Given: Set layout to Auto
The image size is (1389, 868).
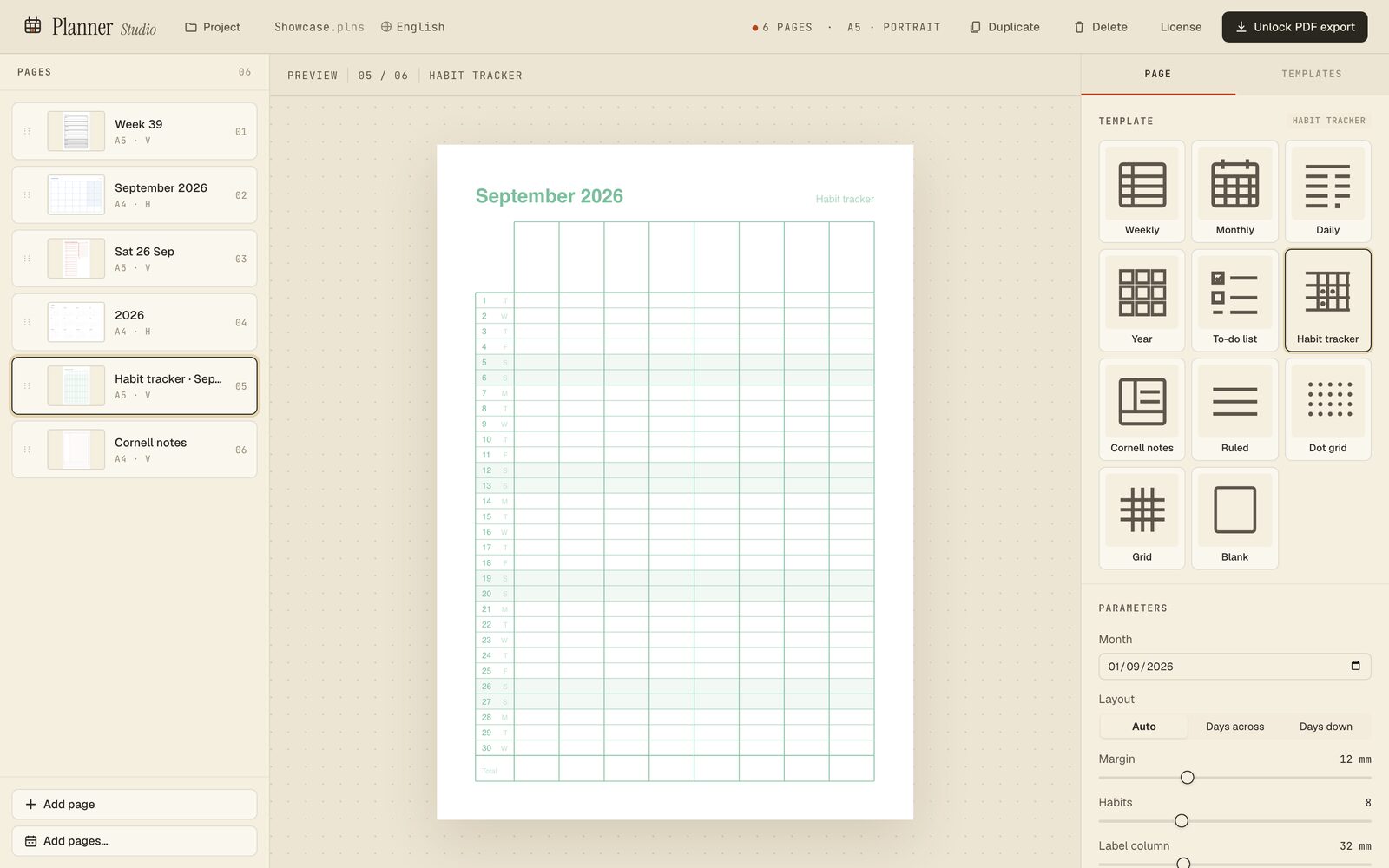Looking at the screenshot, I should tap(1143, 727).
